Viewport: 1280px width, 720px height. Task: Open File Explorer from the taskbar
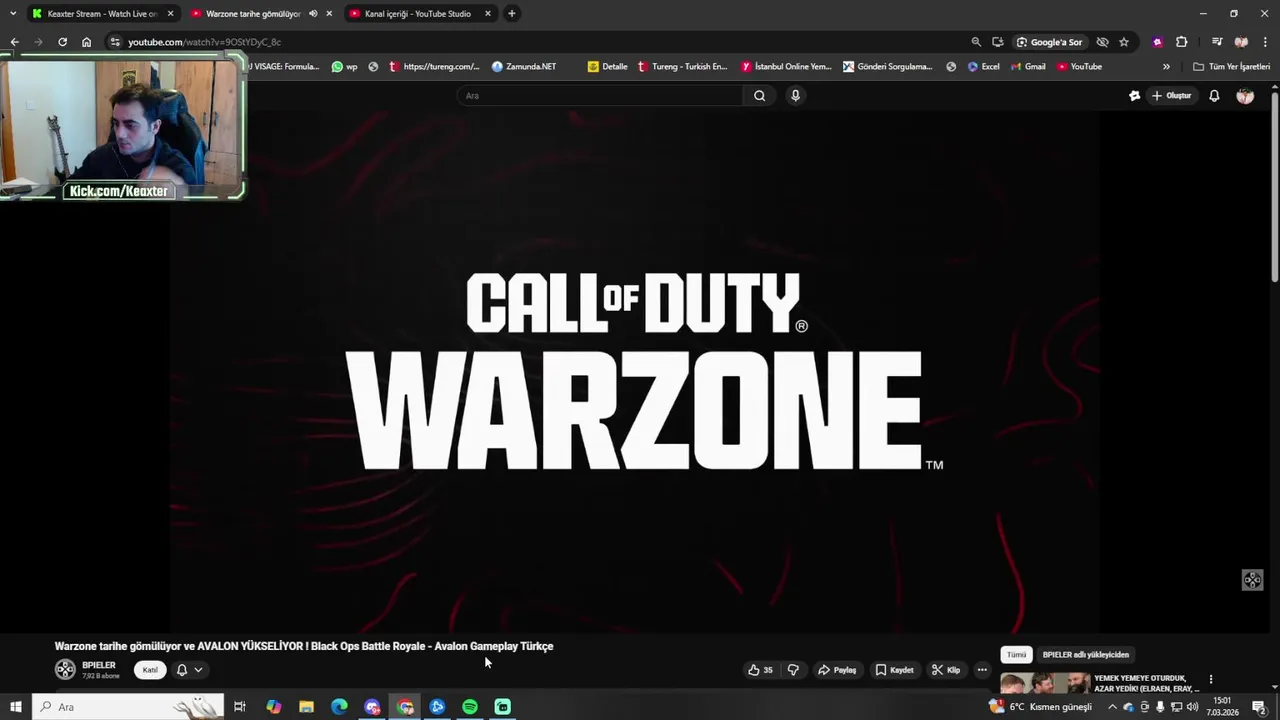point(306,707)
